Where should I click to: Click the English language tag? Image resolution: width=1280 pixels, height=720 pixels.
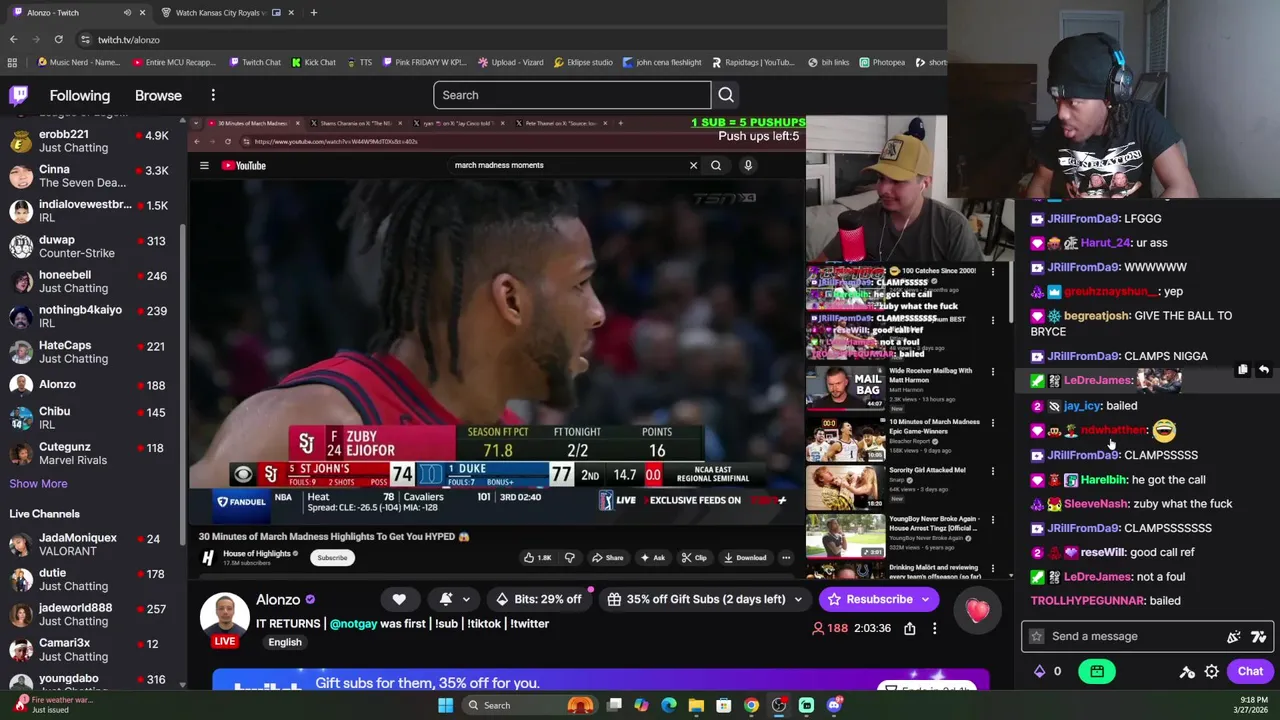[285, 643]
